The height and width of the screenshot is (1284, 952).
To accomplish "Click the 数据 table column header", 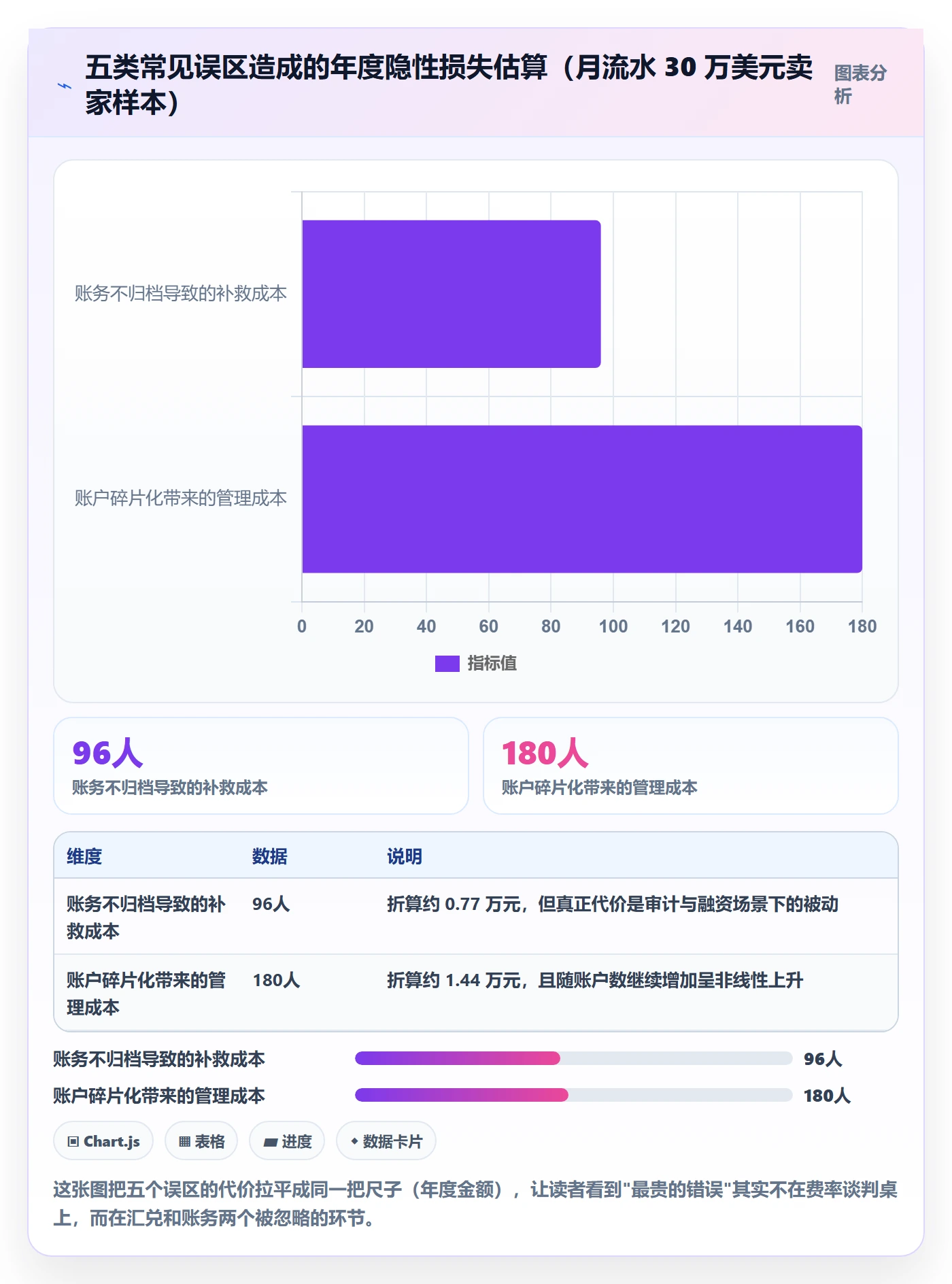I will [269, 856].
